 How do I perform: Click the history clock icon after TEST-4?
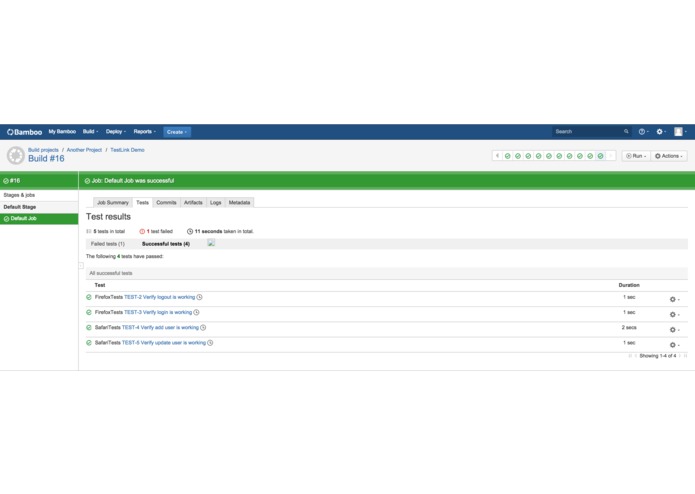click(203, 327)
